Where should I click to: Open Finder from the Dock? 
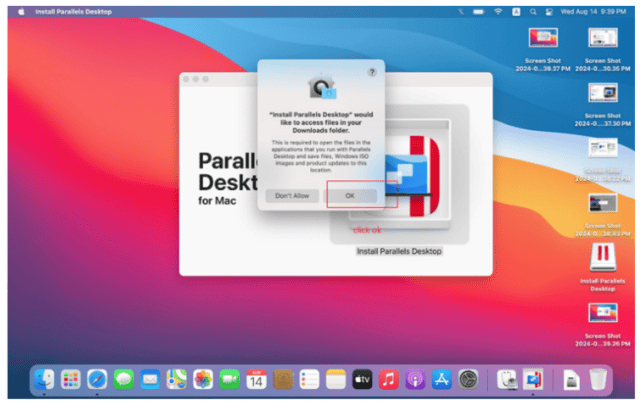click(44, 380)
